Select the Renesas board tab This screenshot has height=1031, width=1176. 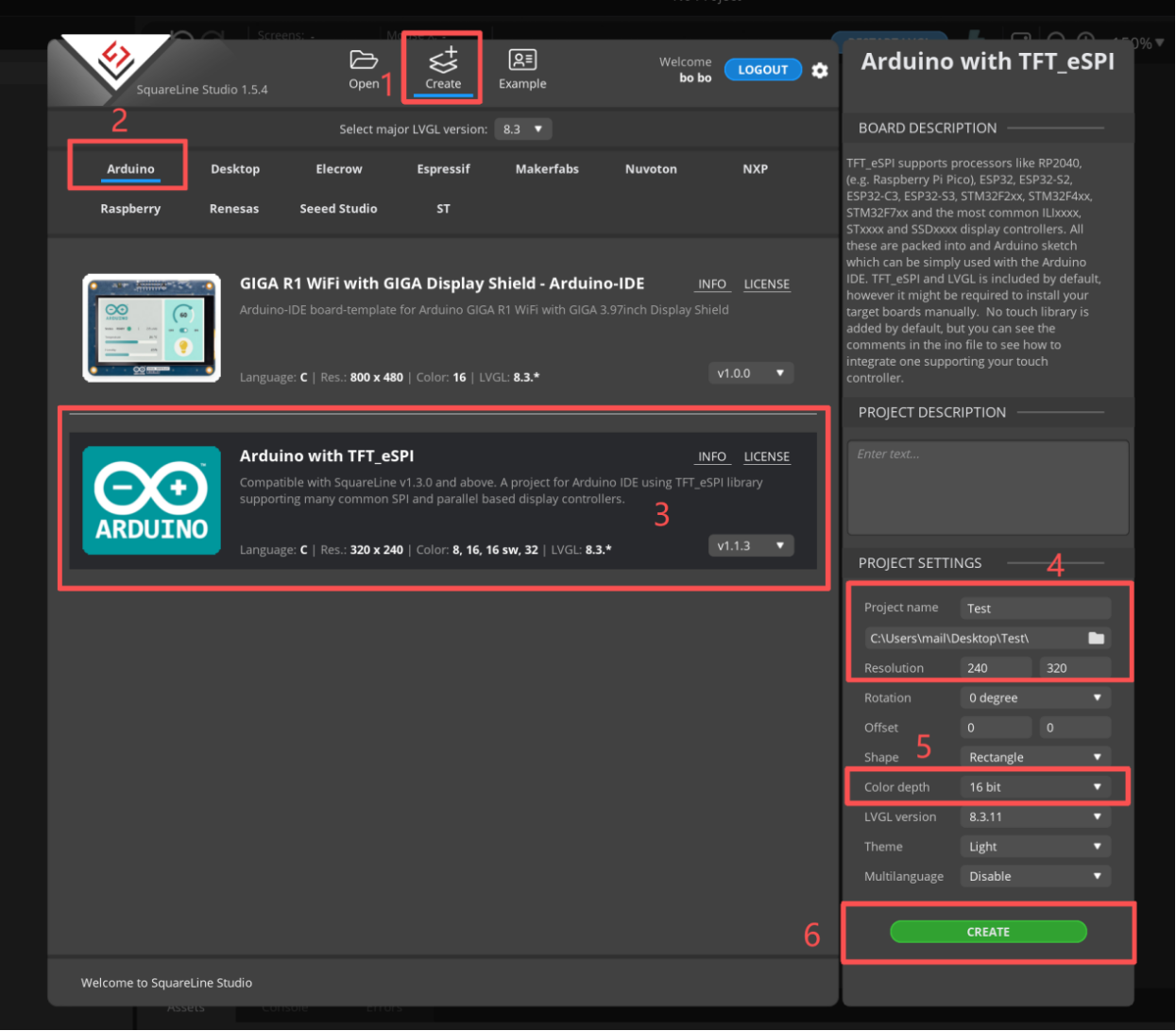(234, 209)
